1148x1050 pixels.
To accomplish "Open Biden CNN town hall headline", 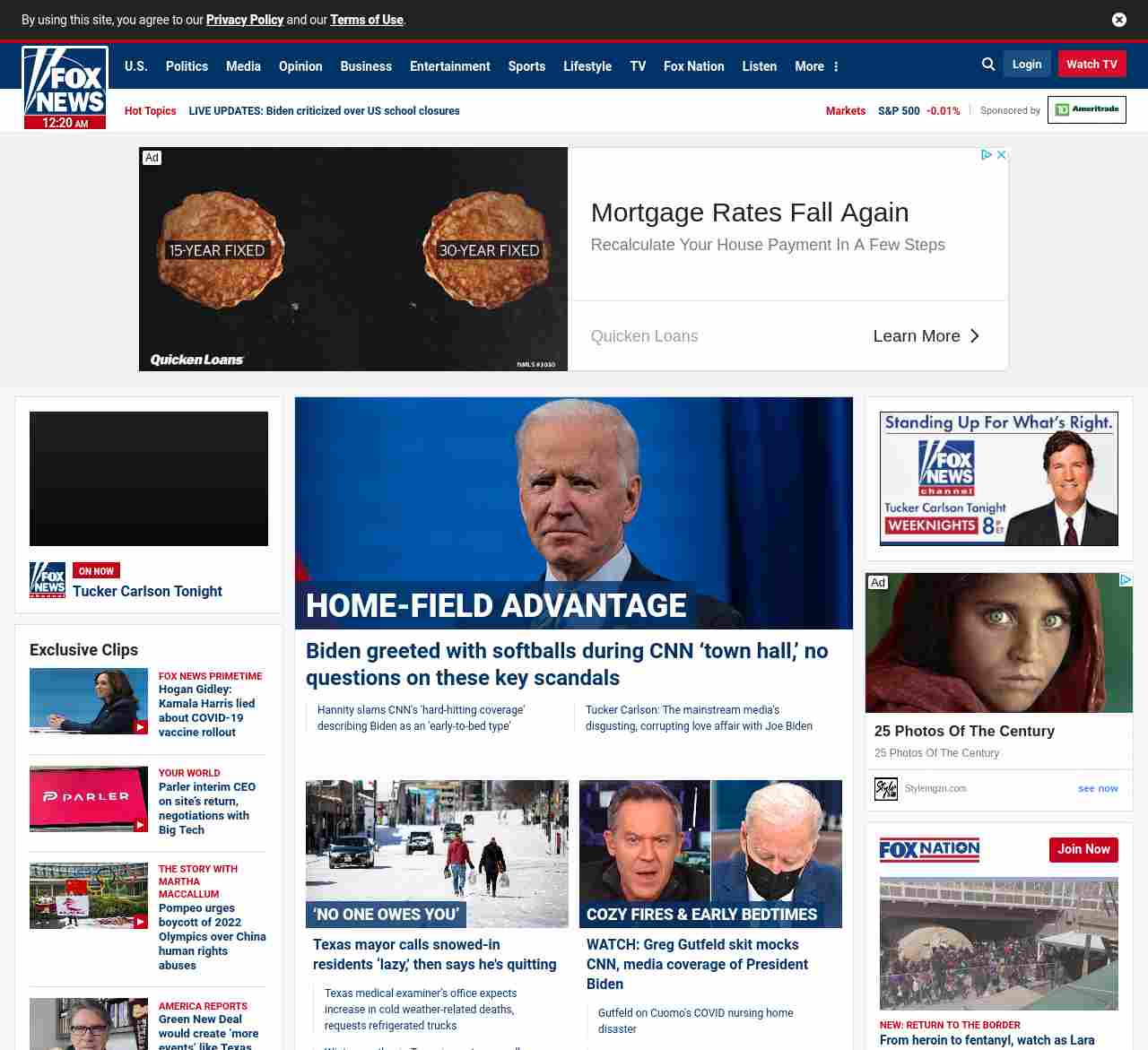I will point(566,664).
